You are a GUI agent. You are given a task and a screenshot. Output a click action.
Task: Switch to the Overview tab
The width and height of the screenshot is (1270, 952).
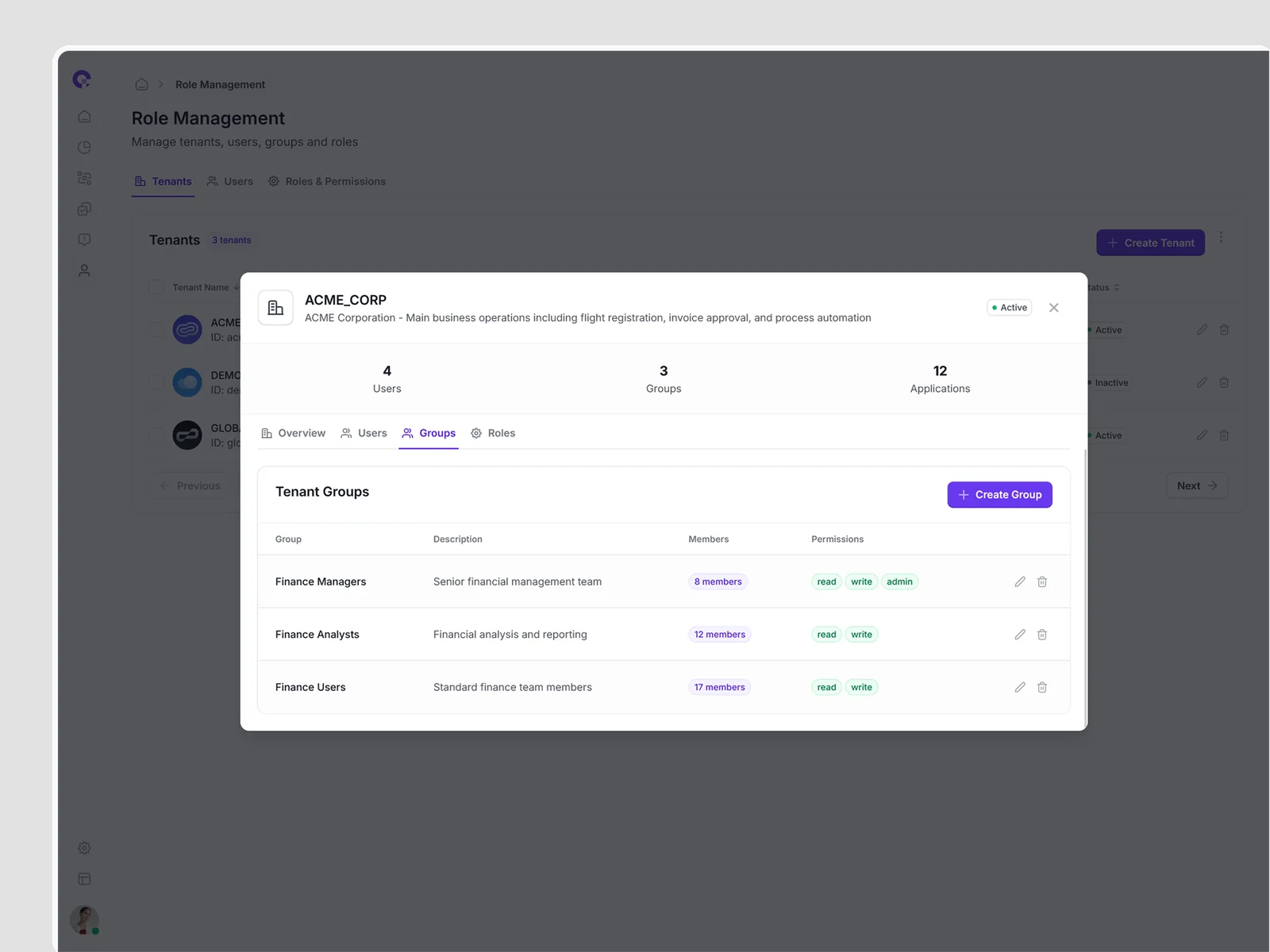click(x=293, y=433)
